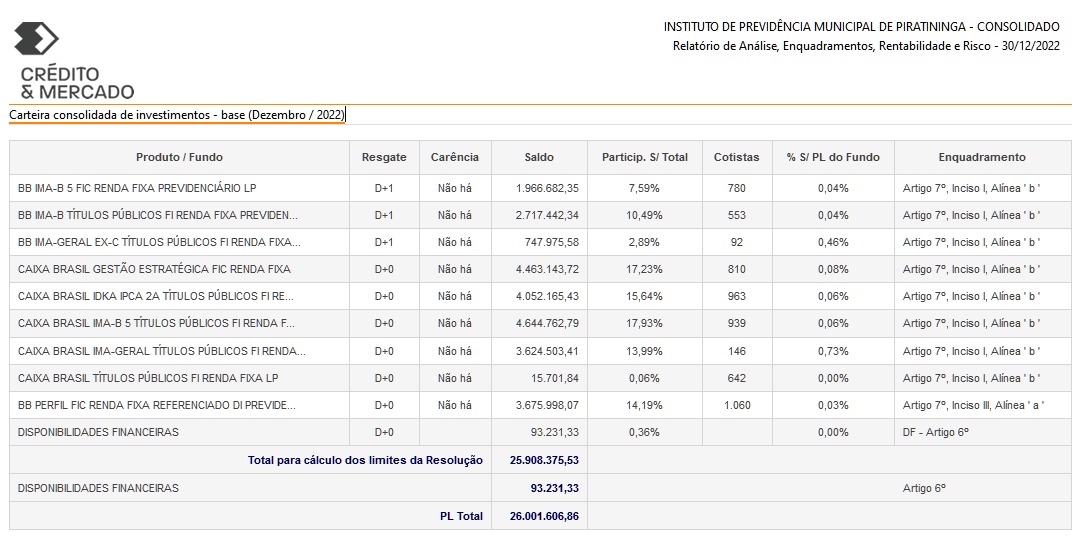Image resolution: width=1085 pixels, height=540 pixels.
Task: Select the 'Artigo 7º, Inciso III, Alínea a' cell
Action: pos(973,405)
